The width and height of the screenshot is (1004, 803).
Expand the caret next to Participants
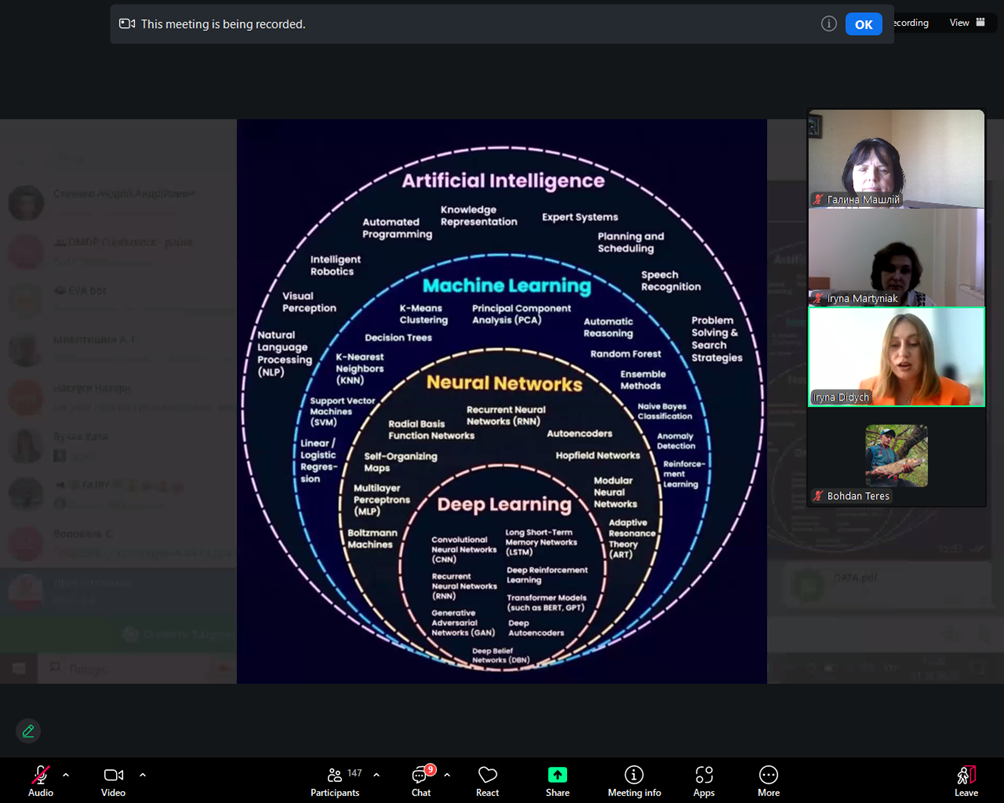tap(376, 775)
